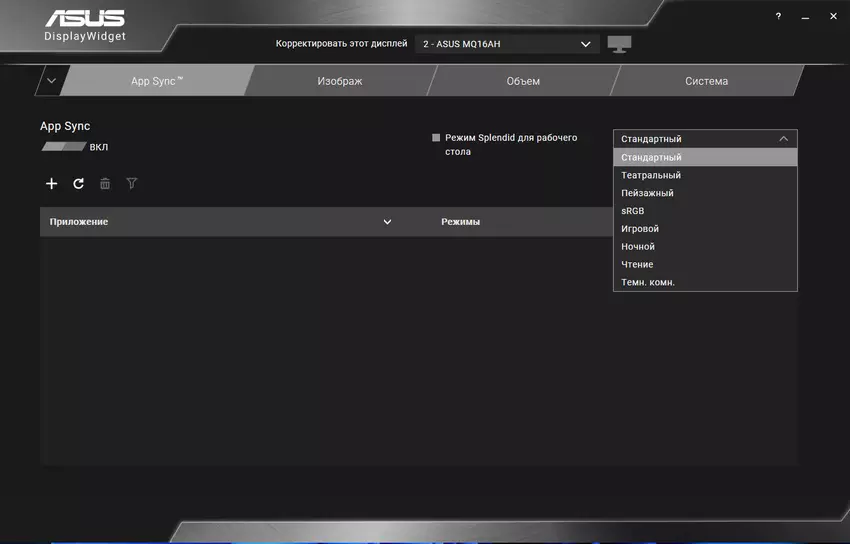Select Театральный from the mode list
Image resolution: width=850 pixels, height=544 pixels.
click(650, 175)
